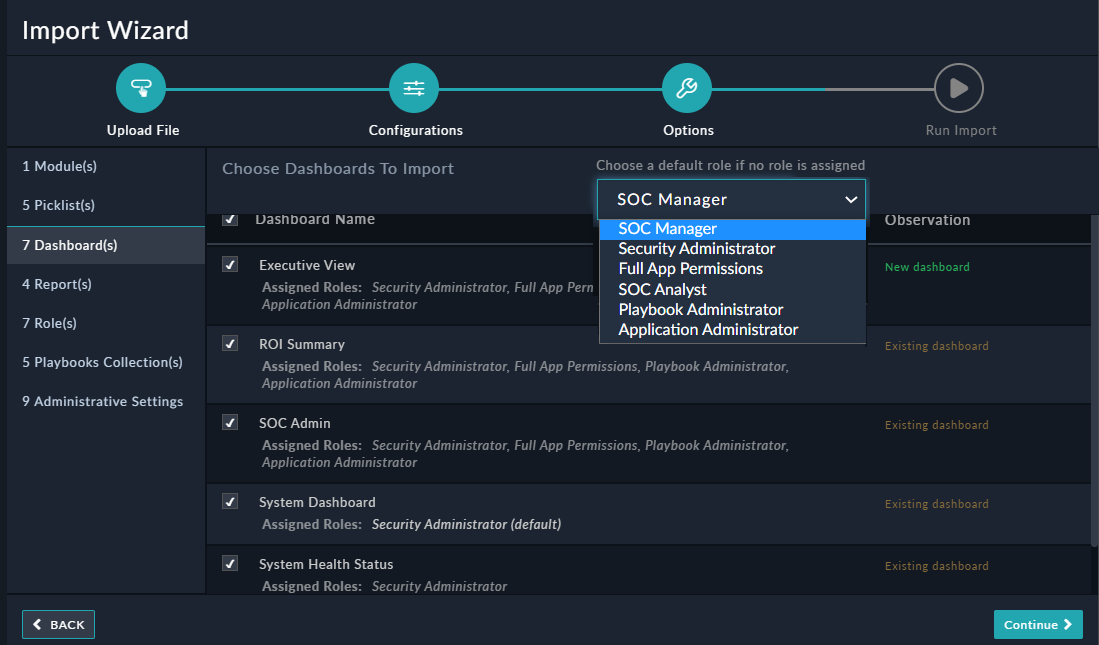Open the Configurations step icon

pyautogui.click(x=413, y=88)
